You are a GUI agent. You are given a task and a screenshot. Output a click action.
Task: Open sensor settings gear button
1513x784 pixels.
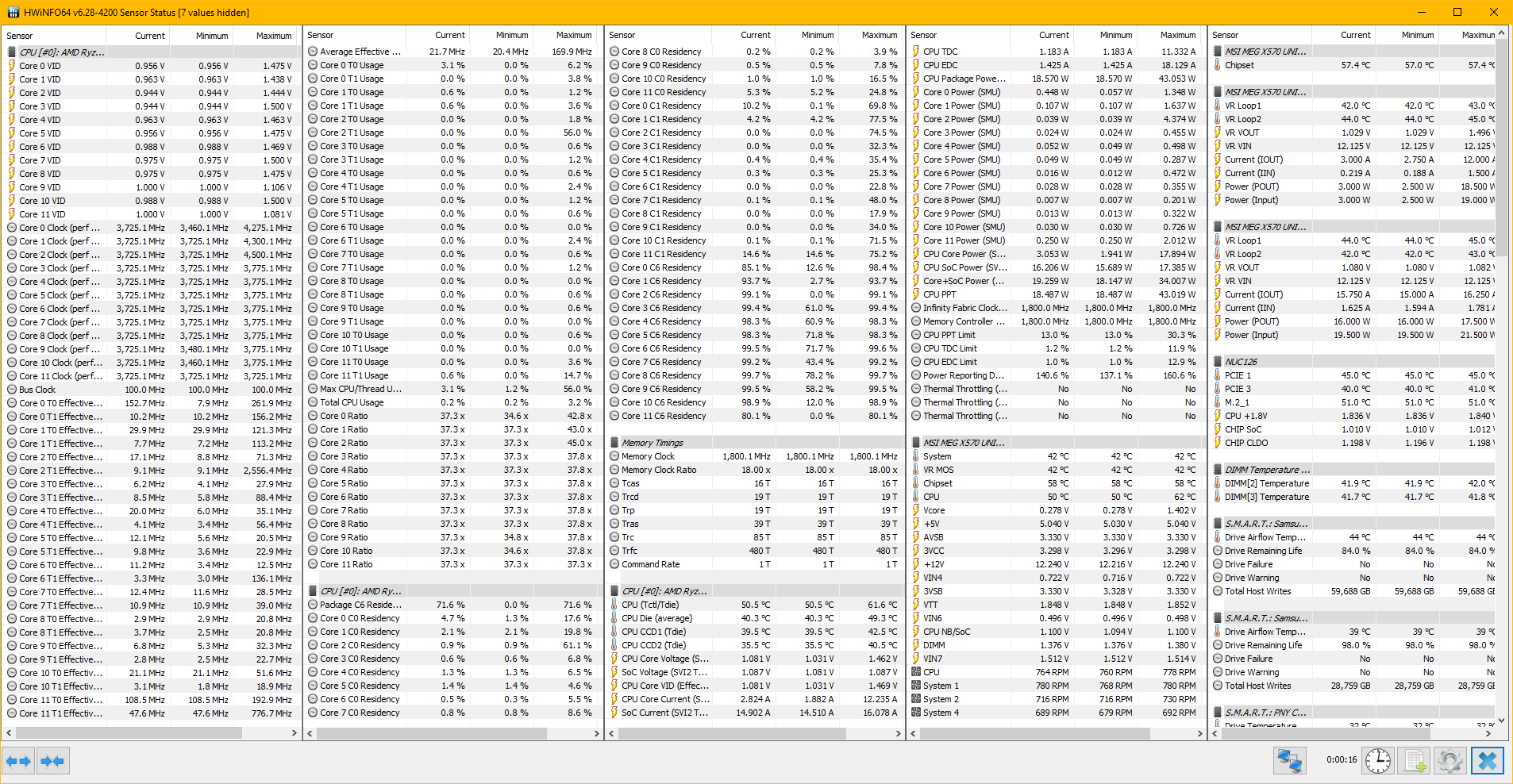[x=1449, y=761]
